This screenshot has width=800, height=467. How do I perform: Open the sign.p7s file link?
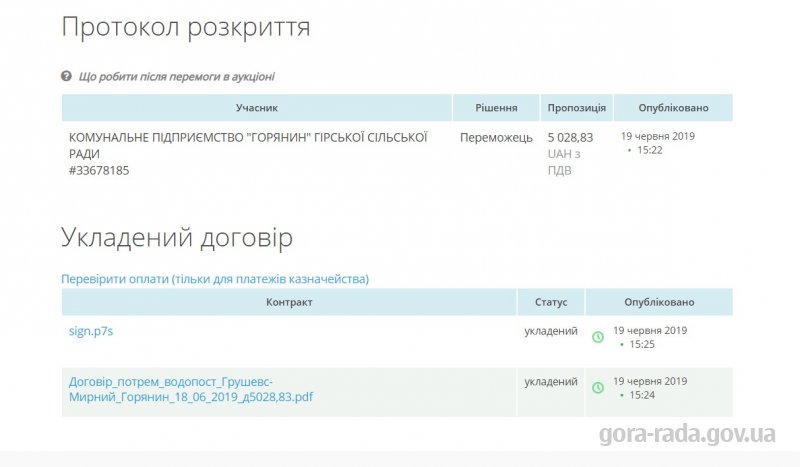pos(91,331)
